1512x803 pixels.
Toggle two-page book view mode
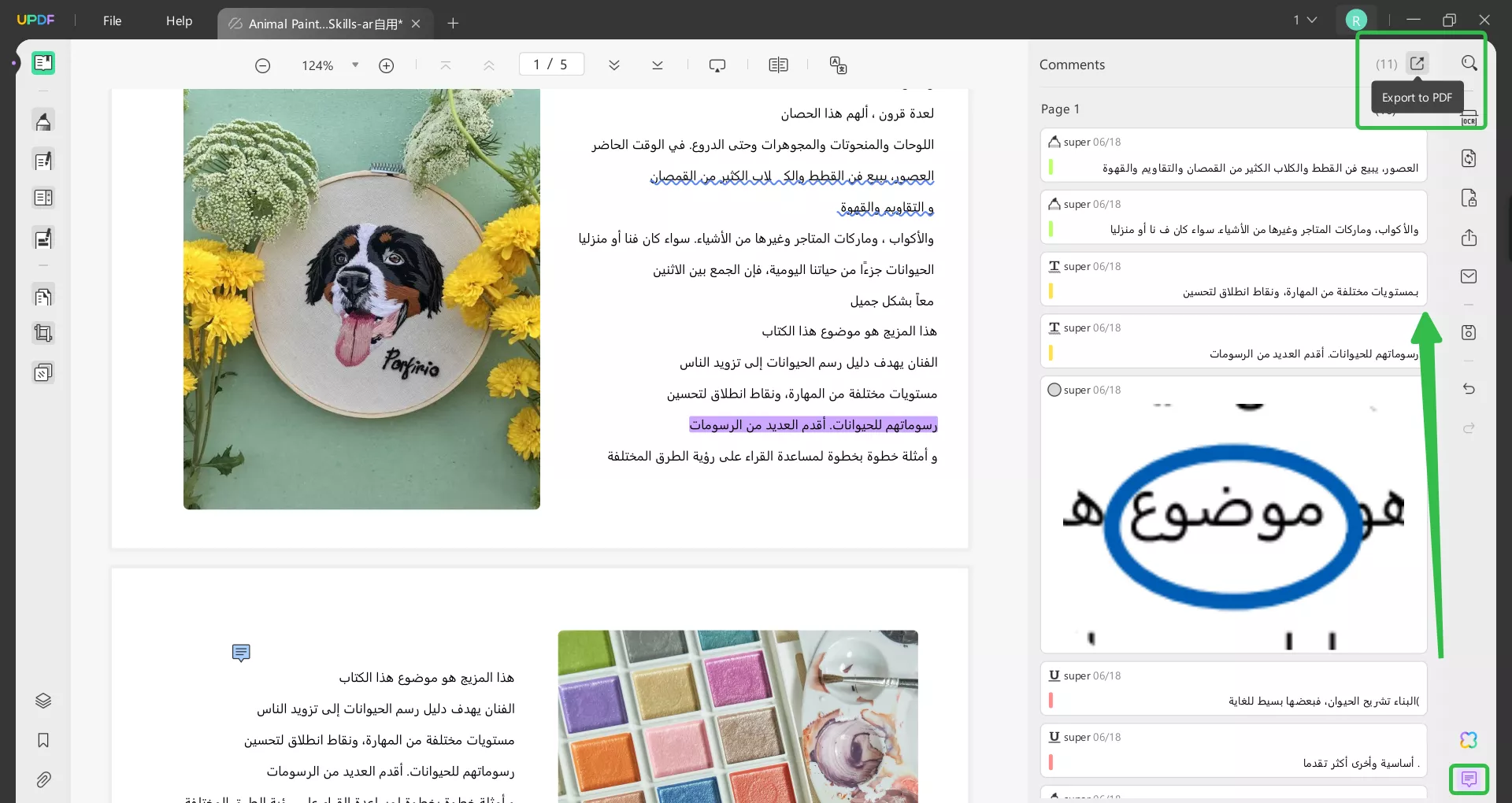click(x=778, y=65)
